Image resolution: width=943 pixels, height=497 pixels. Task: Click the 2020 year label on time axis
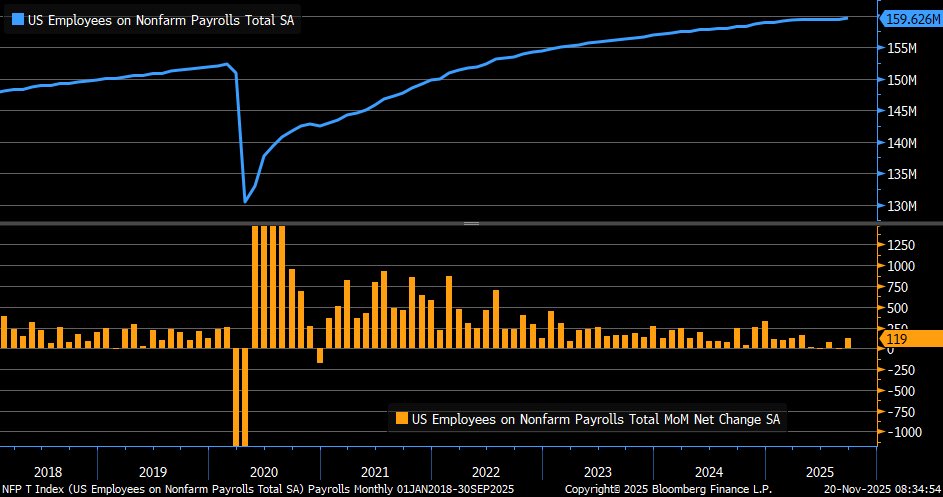point(263,470)
